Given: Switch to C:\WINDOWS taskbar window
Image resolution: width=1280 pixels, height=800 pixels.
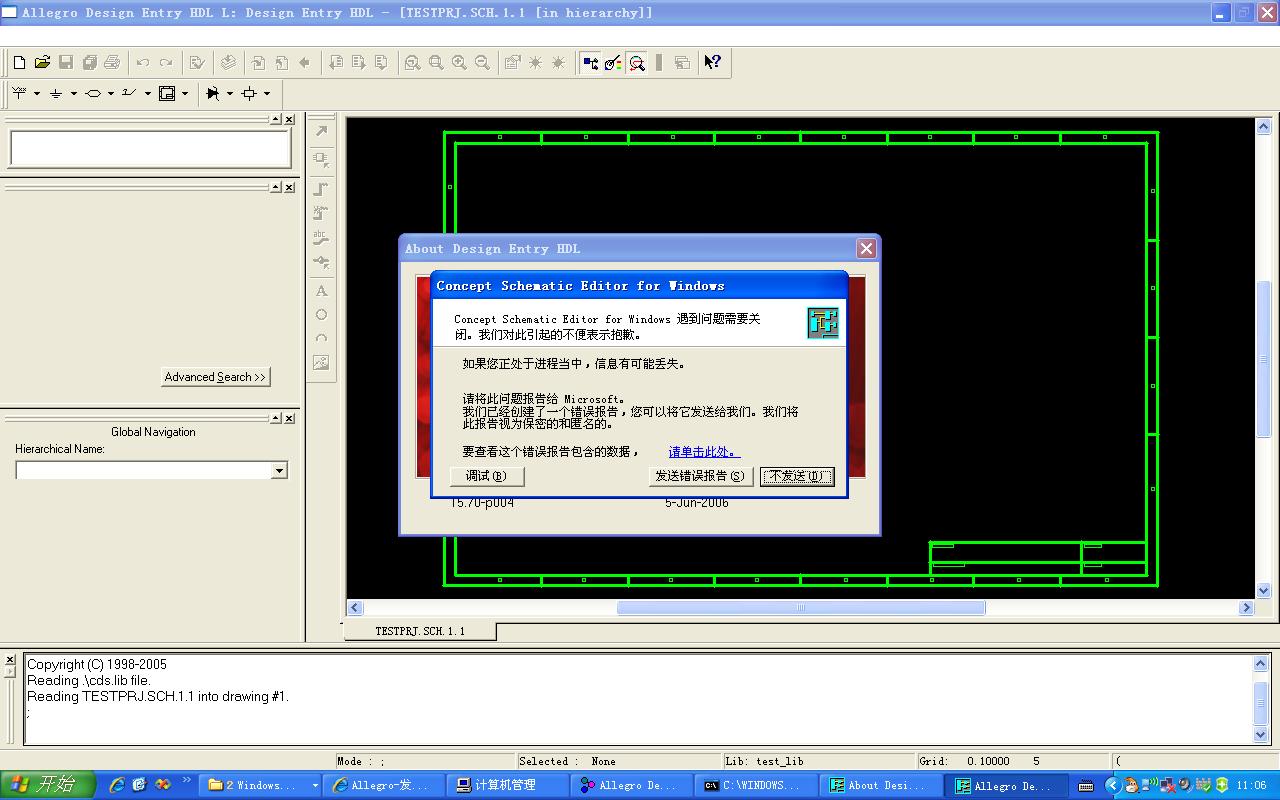Looking at the screenshot, I should click(757, 785).
